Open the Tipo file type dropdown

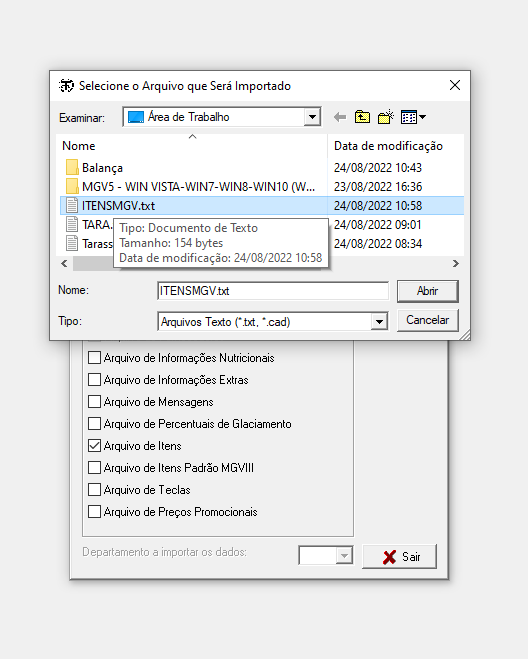[x=379, y=322]
